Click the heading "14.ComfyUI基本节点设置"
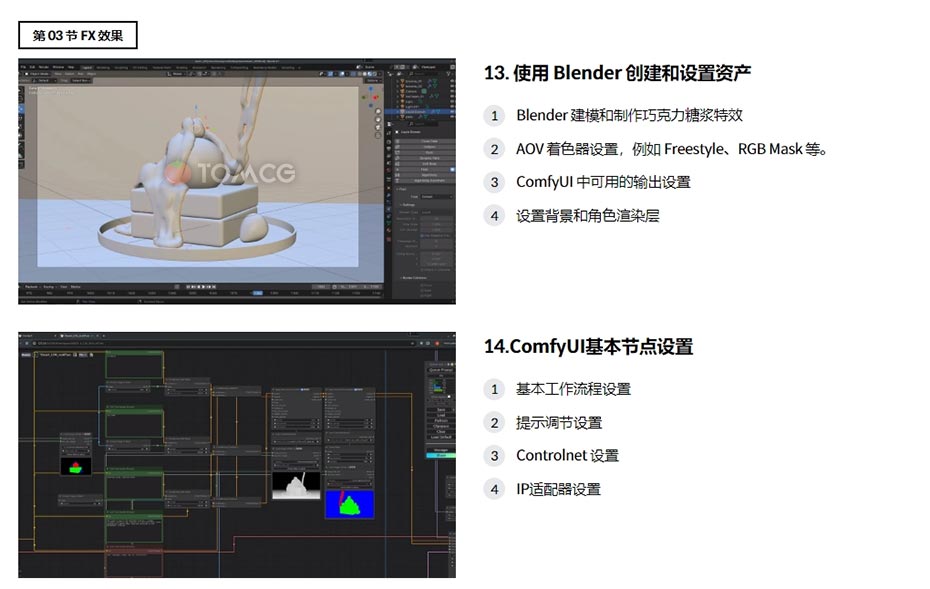The width and height of the screenshot is (930, 589). tap(588, 346)
